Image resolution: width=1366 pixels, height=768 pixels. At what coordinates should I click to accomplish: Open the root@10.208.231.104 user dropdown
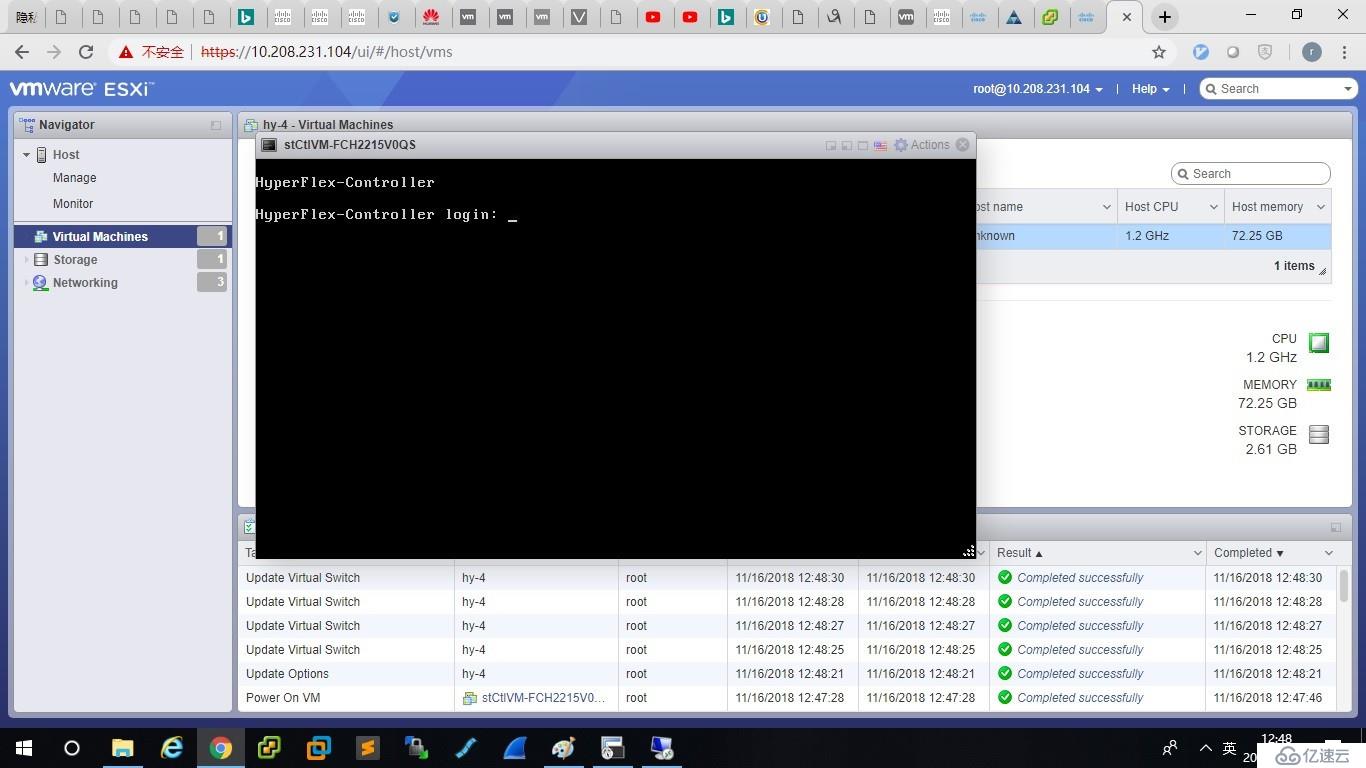click(x=1038, y=89)
